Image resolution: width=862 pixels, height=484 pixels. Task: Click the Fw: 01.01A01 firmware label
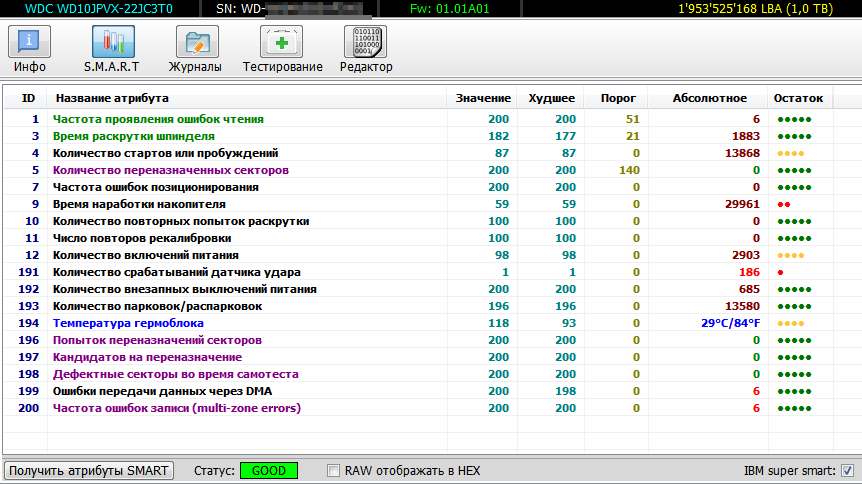(x=450, y=9)
